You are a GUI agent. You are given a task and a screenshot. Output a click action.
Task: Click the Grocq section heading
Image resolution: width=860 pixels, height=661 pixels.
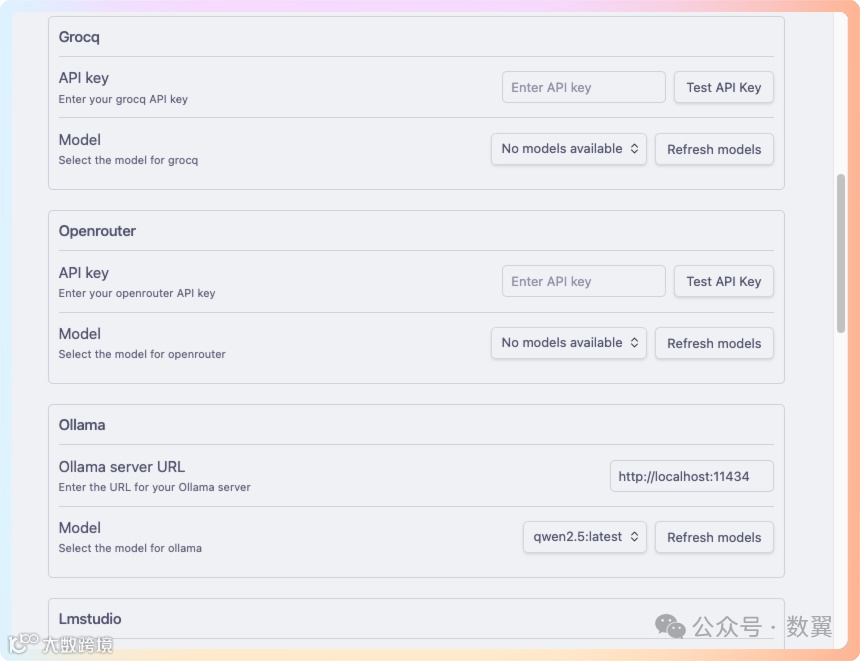click(79, 37)
